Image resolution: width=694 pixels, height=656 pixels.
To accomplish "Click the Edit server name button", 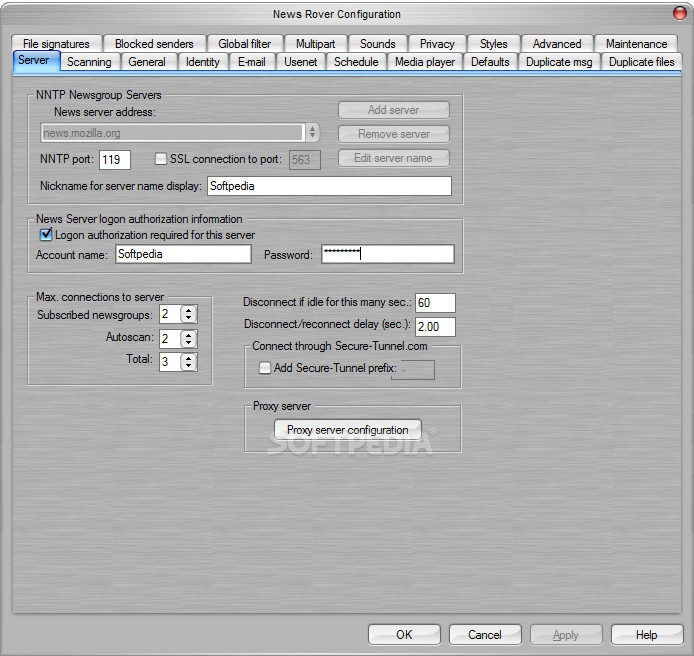I will coord(394,158).
